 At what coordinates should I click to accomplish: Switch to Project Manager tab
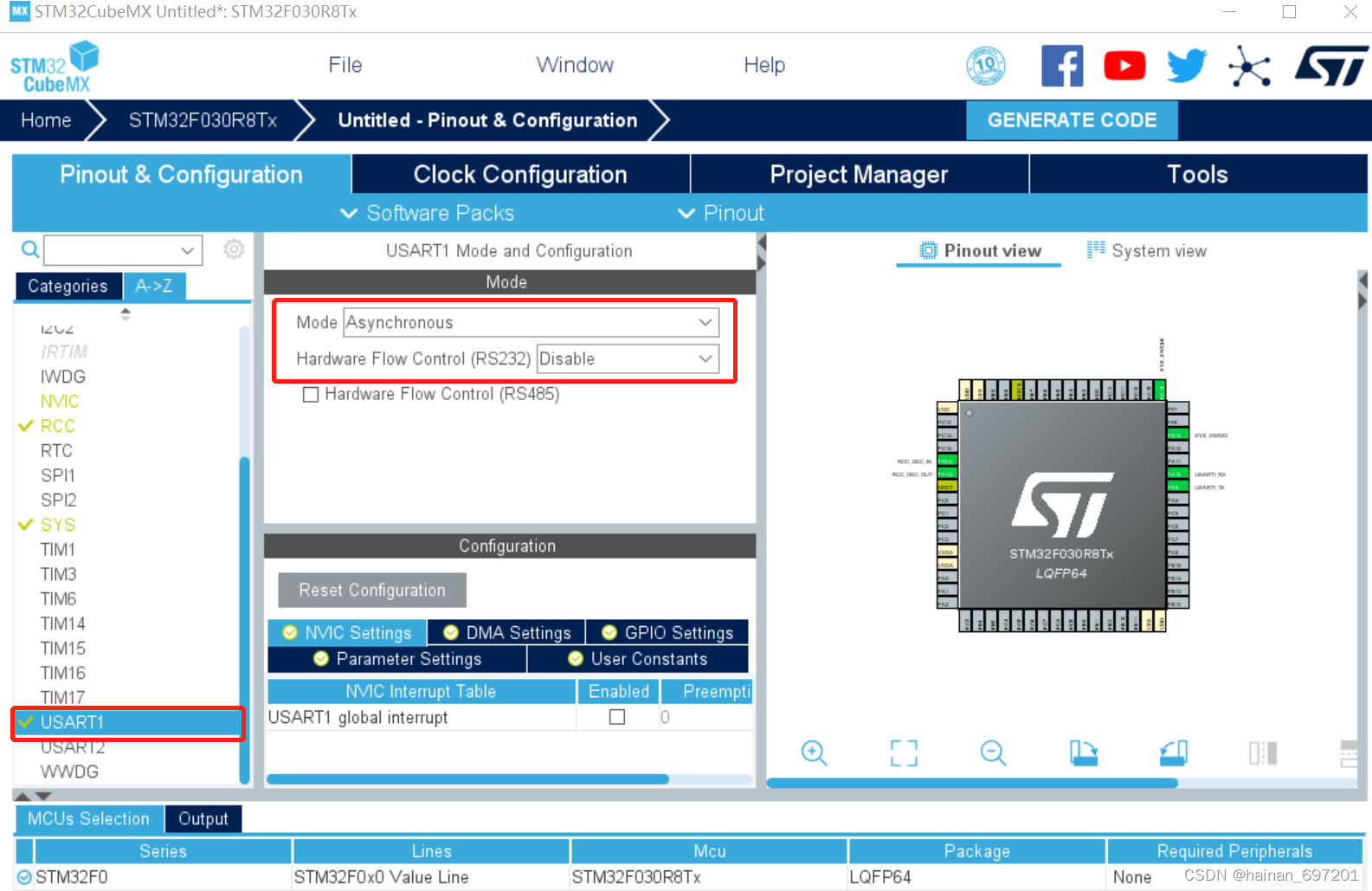coord(859,174)
